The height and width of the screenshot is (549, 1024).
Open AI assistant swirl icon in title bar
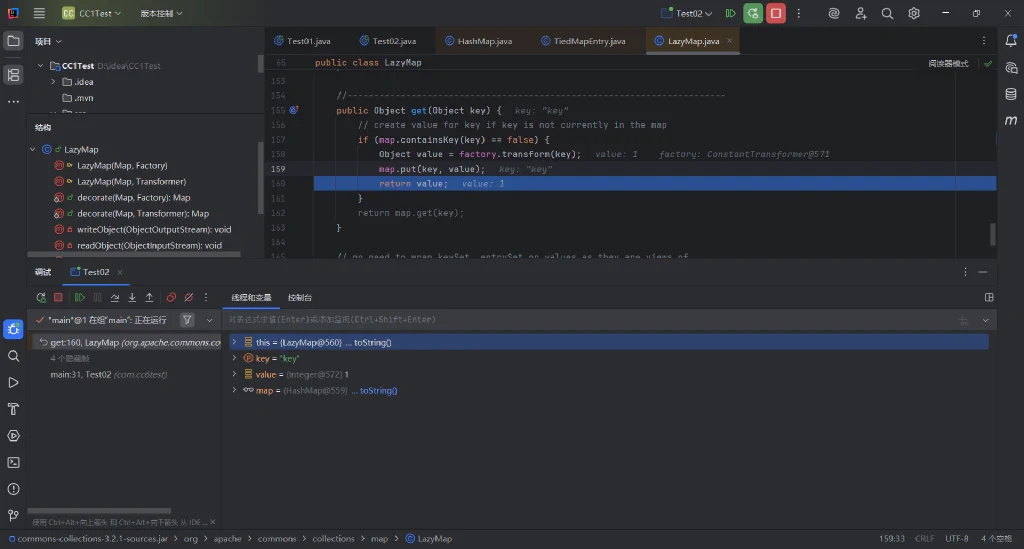click(x=834, y=13)
